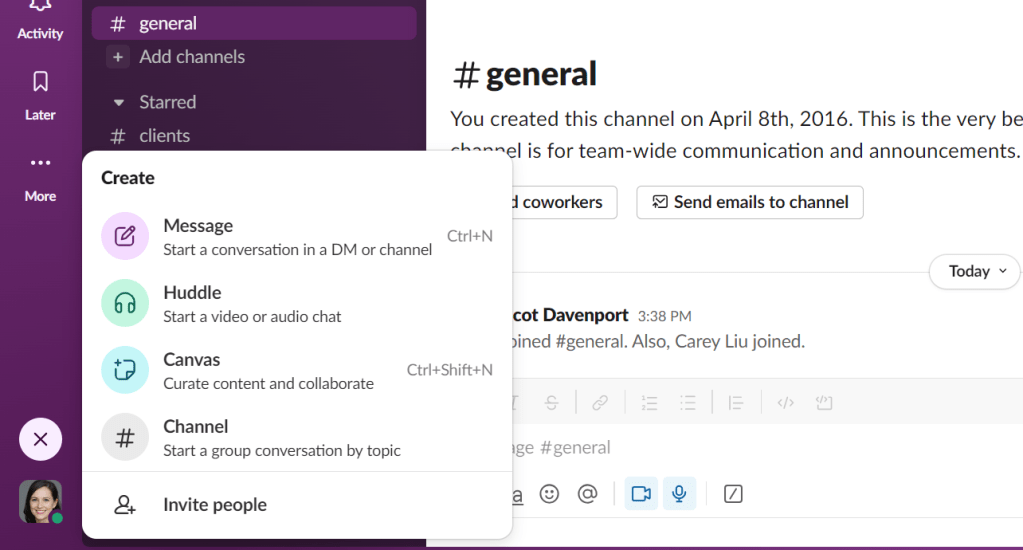Toggle strikethrough formatting
The width and height of the screenshot is (1023, 550).
point(551,403)
